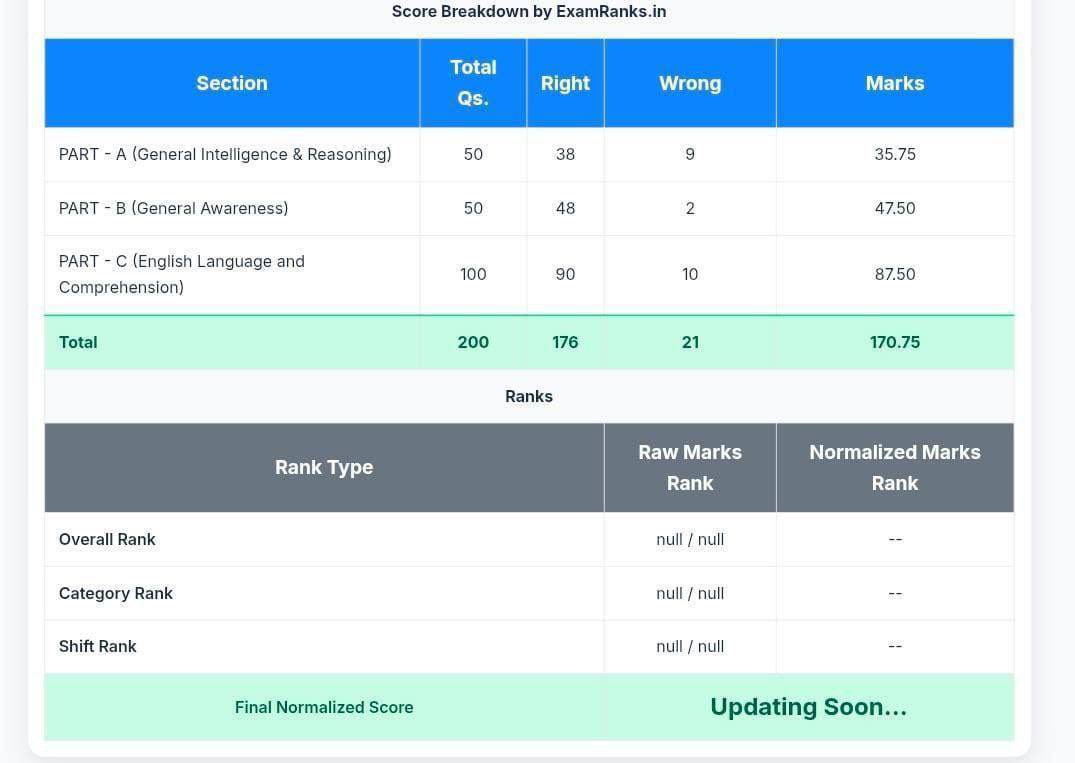This screenshot has width=1075, height=763.
Task: Click the Normalized Marks Rank column header
Action: point(895,468)
